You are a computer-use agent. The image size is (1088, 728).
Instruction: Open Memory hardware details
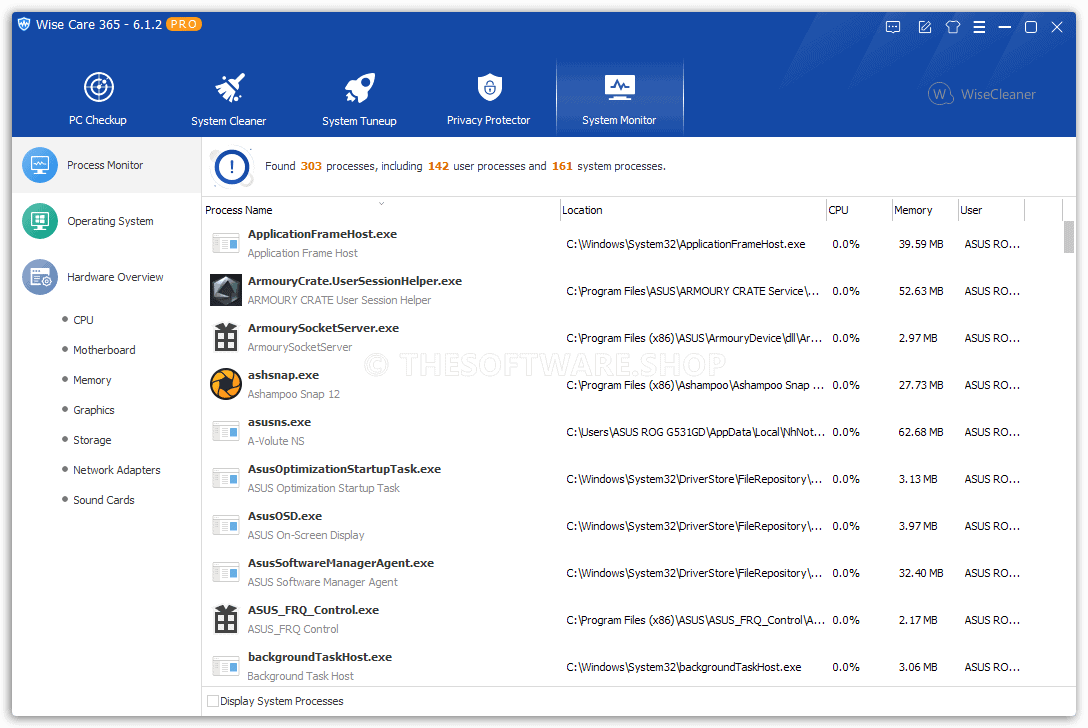92,380
